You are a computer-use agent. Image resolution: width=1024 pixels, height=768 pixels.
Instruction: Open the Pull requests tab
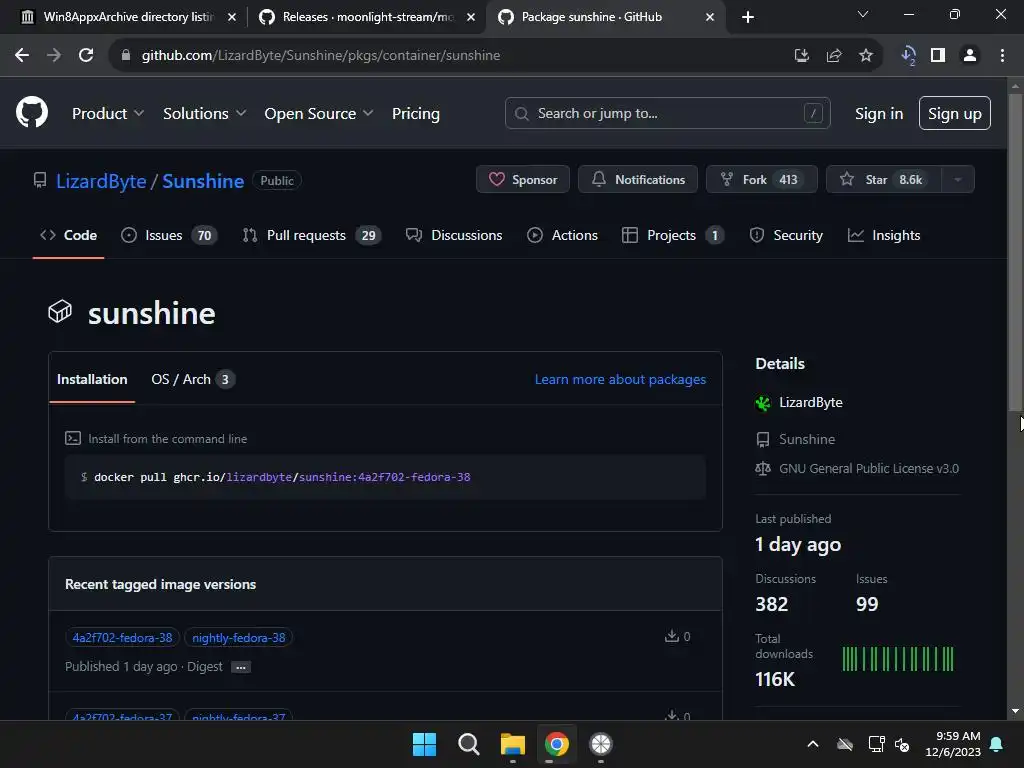(312, 235)
